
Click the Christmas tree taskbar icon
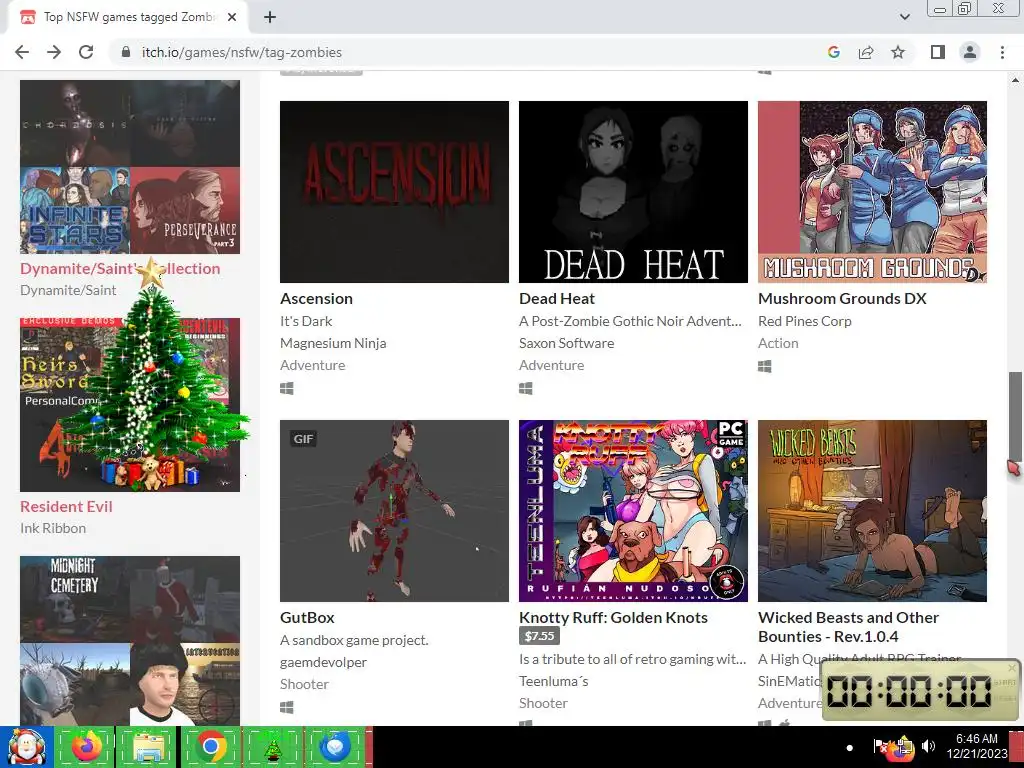pyautogui.click(x=272, y=747)
